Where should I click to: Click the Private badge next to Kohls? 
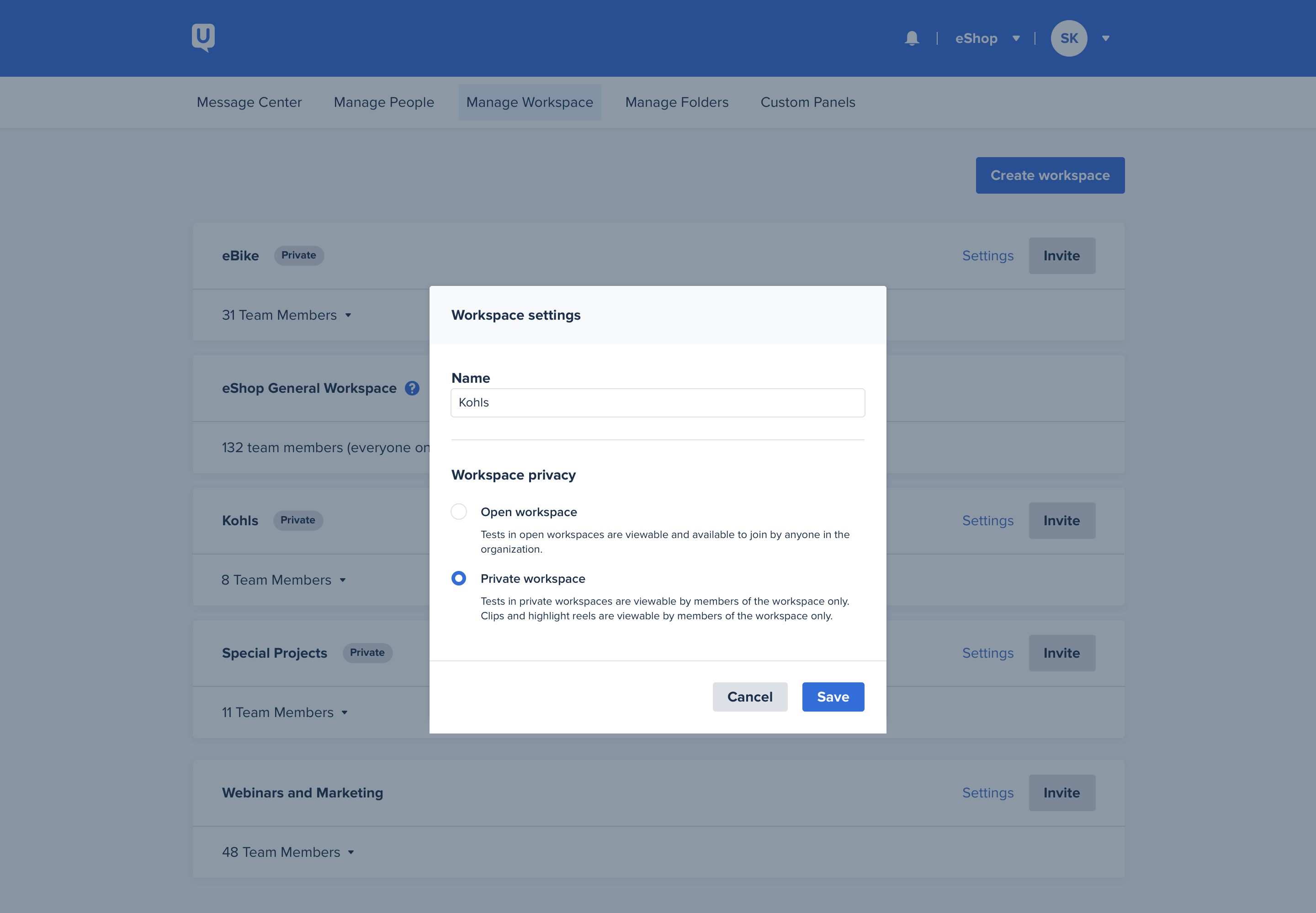[297, 521]
